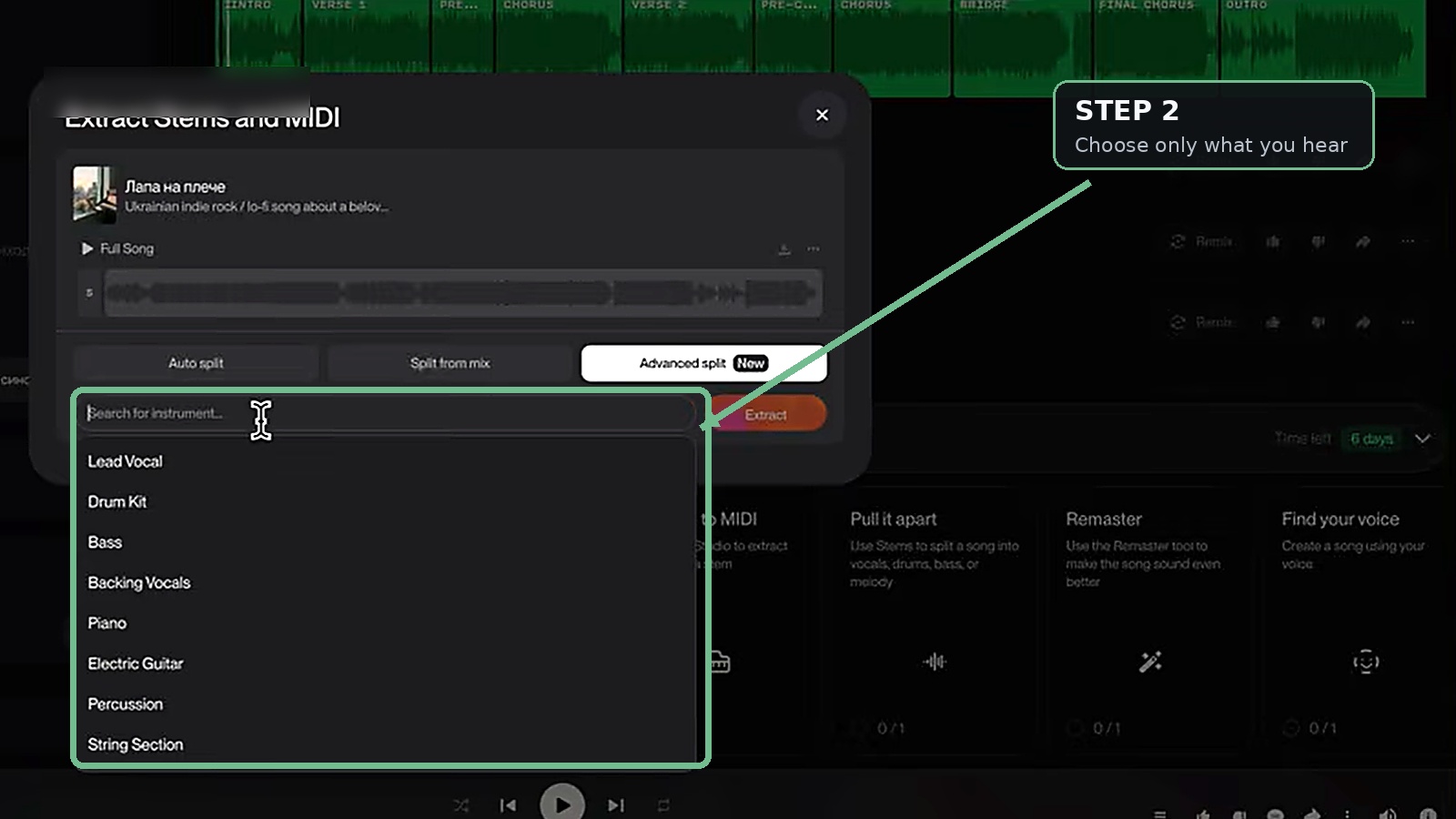Focus the Search for instrument field
1456x819 pixels.
pyautogui.click(x=386, y=413)
